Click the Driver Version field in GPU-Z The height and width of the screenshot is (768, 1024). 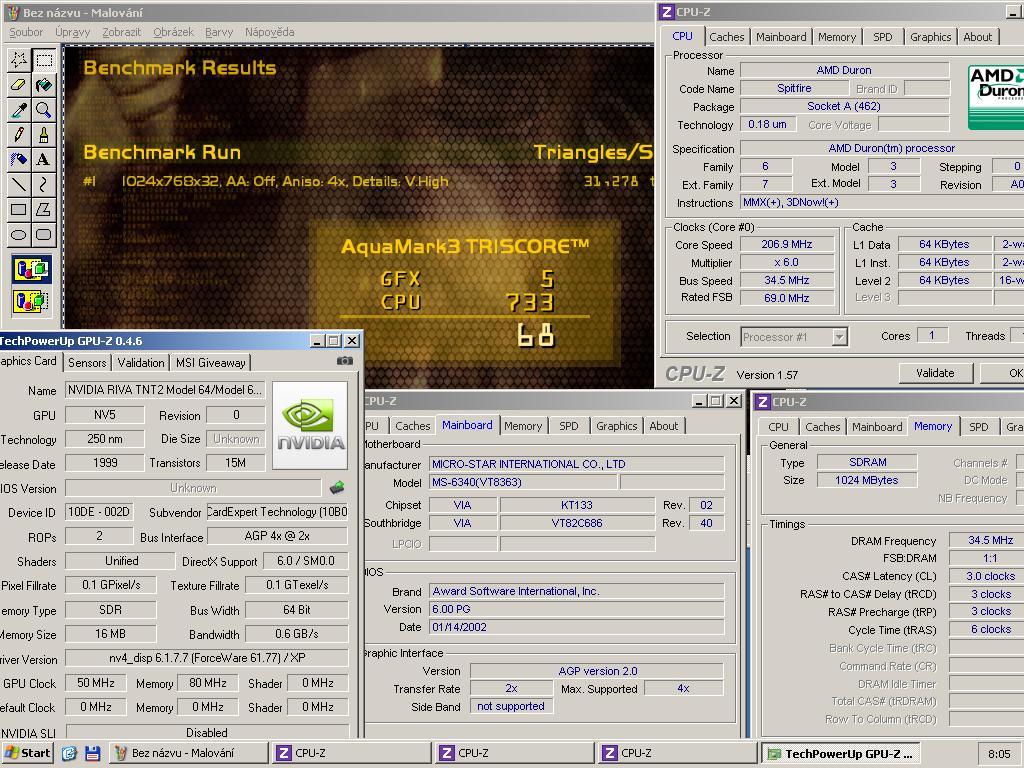[207, 658]
